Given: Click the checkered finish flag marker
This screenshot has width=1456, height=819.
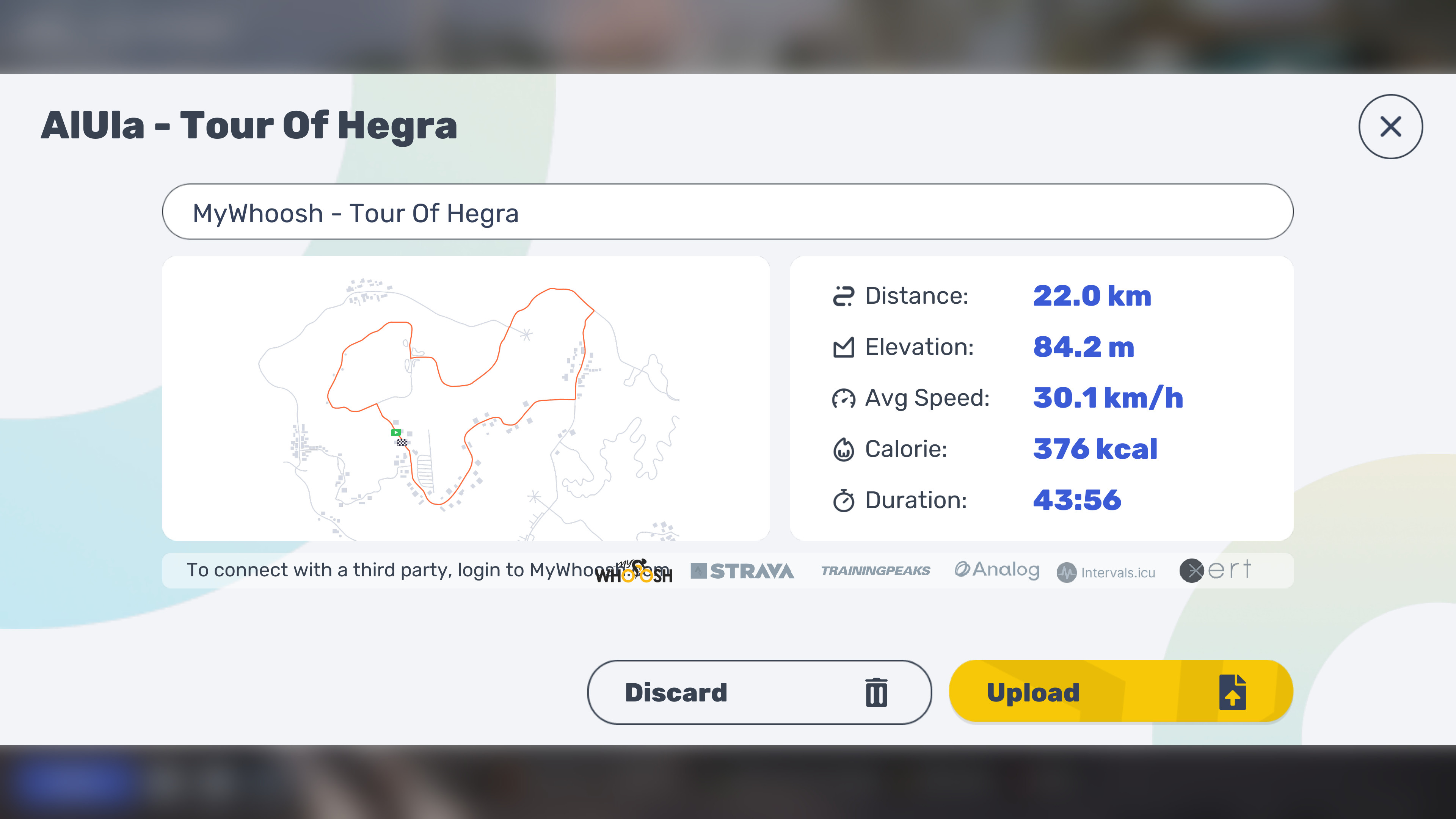Looking at the screenshot, I should click(402, 442).
